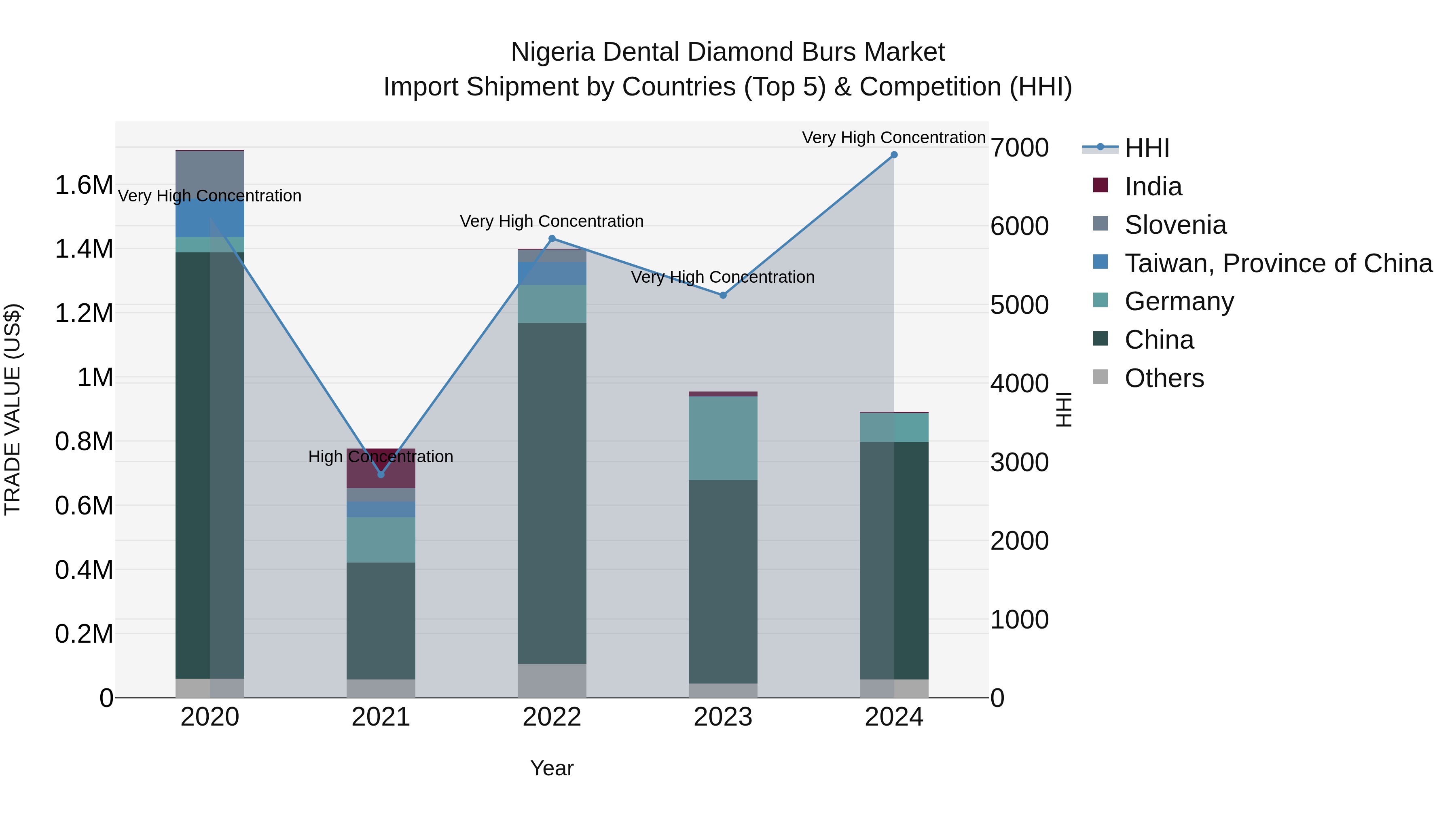Click 'Very High Concentration' label over 2020 bar
This screenshot has width=1456, height=819.
(210, 196)
